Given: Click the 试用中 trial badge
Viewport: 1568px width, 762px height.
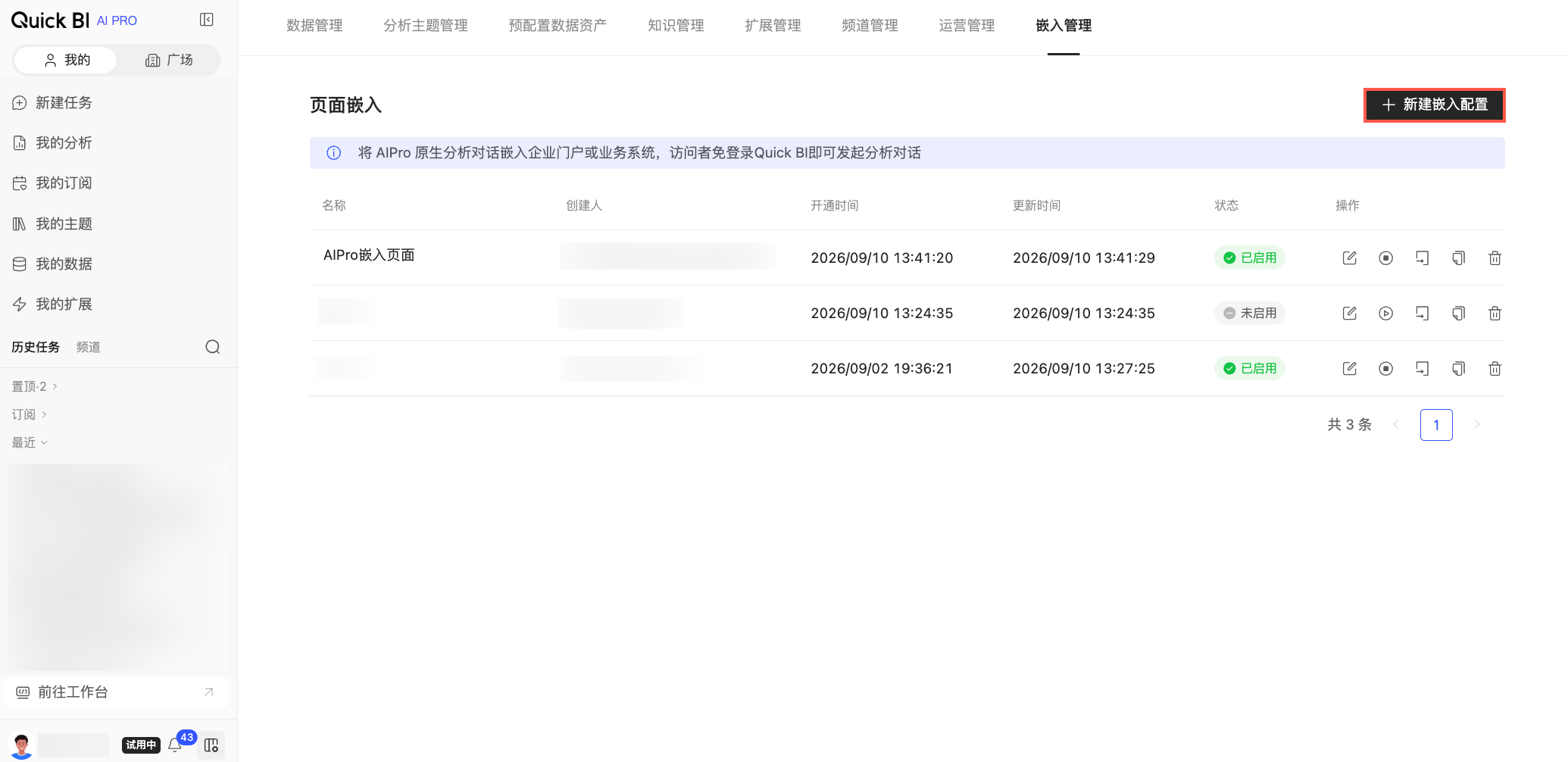Looking at the screenshot, I should [x=141, y=745].
